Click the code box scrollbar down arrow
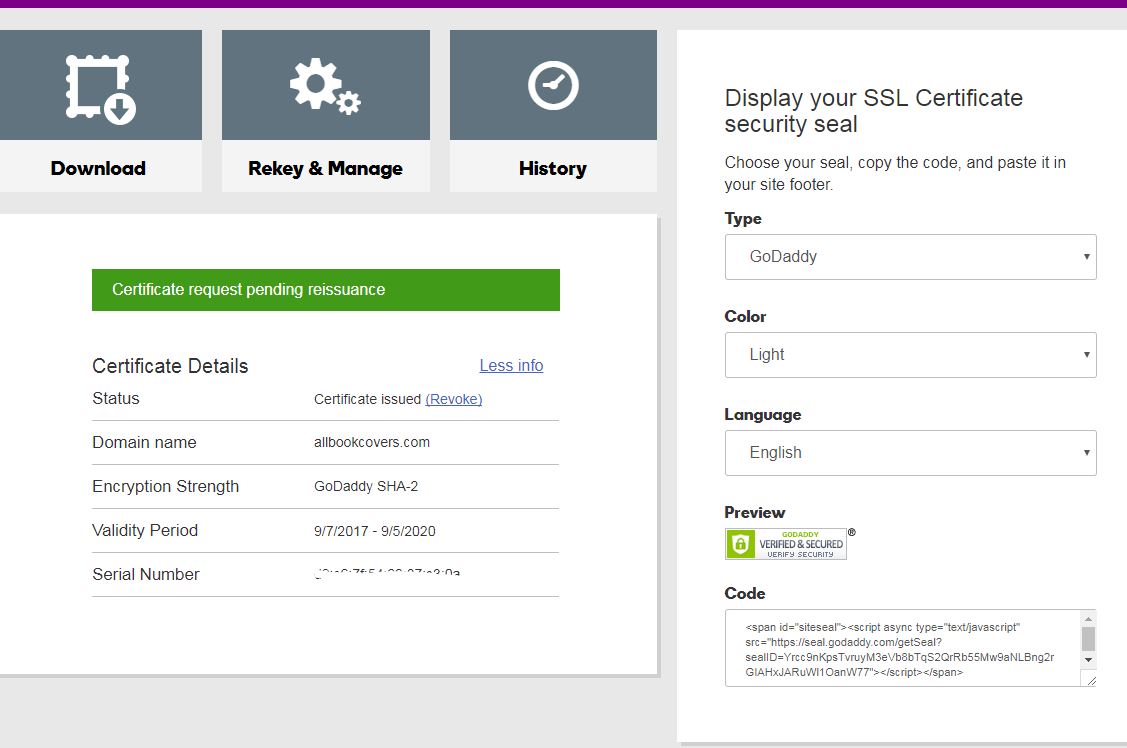Screen dimensions: 1127x748 (1088, 660)
